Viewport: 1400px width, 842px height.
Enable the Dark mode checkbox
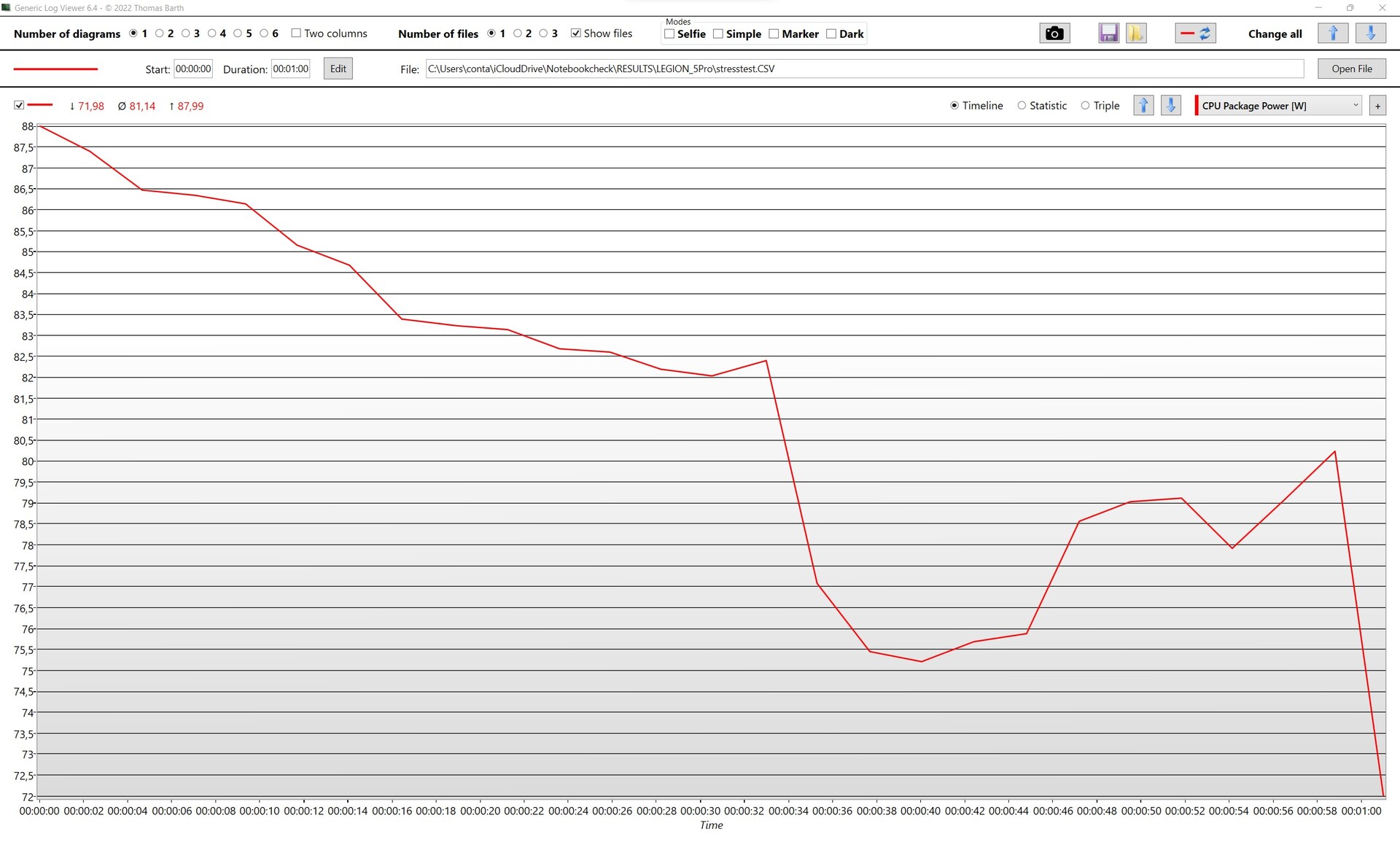[831, 34]
